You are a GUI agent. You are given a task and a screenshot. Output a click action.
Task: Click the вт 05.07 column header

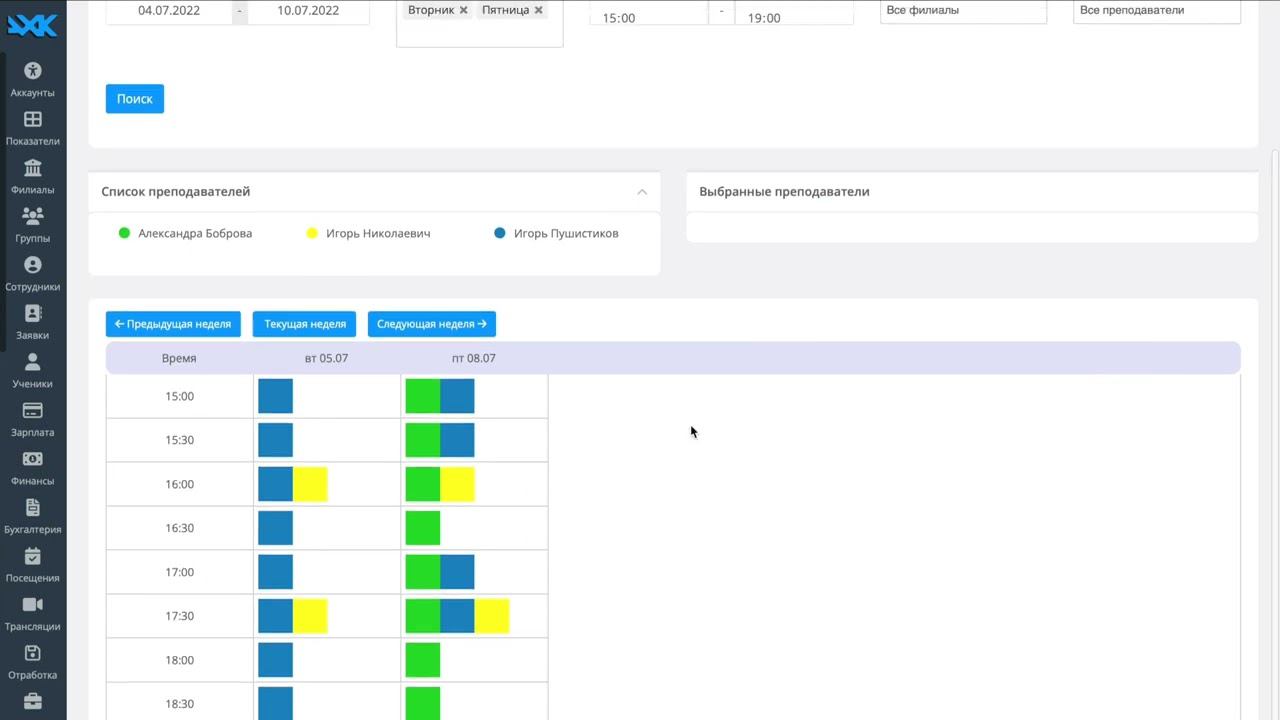pos(326,358)
